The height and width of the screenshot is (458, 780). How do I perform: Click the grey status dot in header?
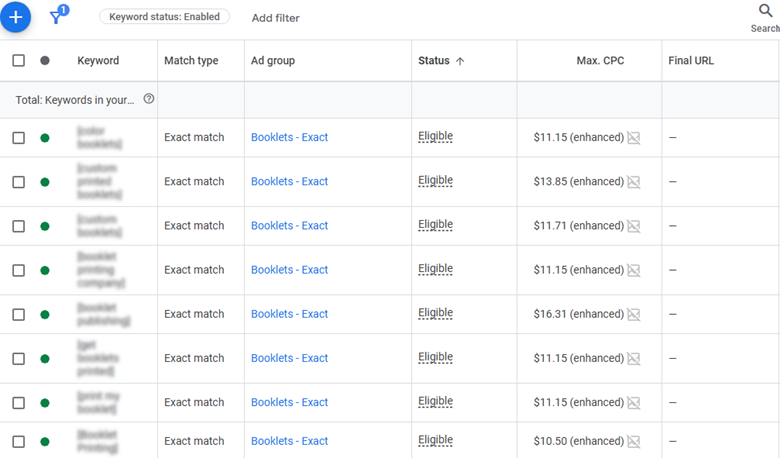pos(45,61)
